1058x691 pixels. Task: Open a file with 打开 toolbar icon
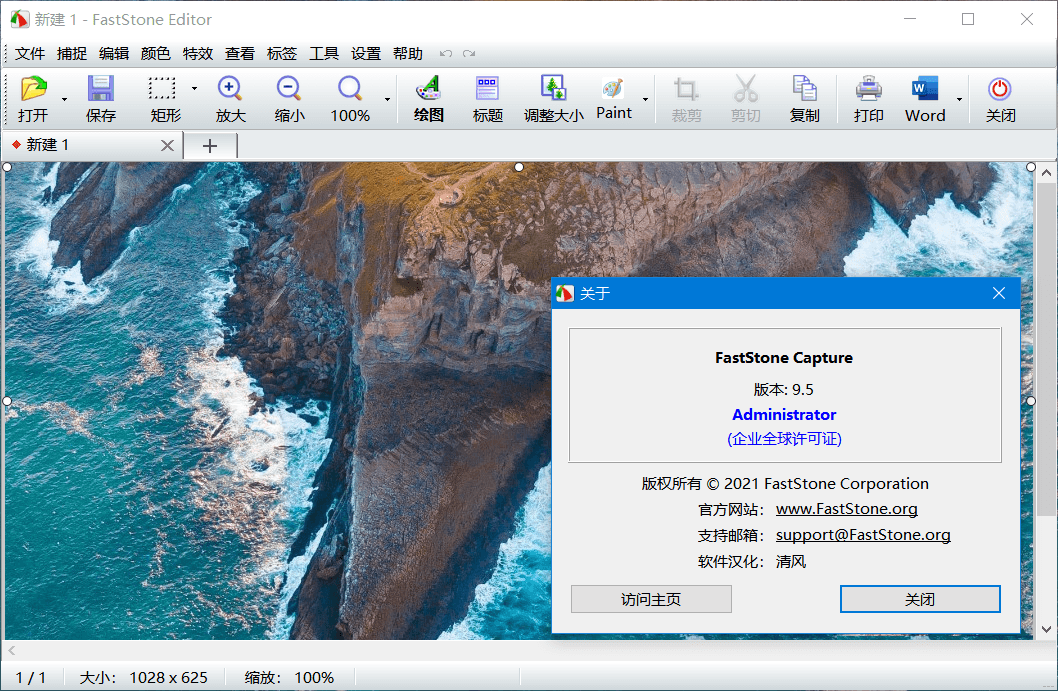(33, 99)
